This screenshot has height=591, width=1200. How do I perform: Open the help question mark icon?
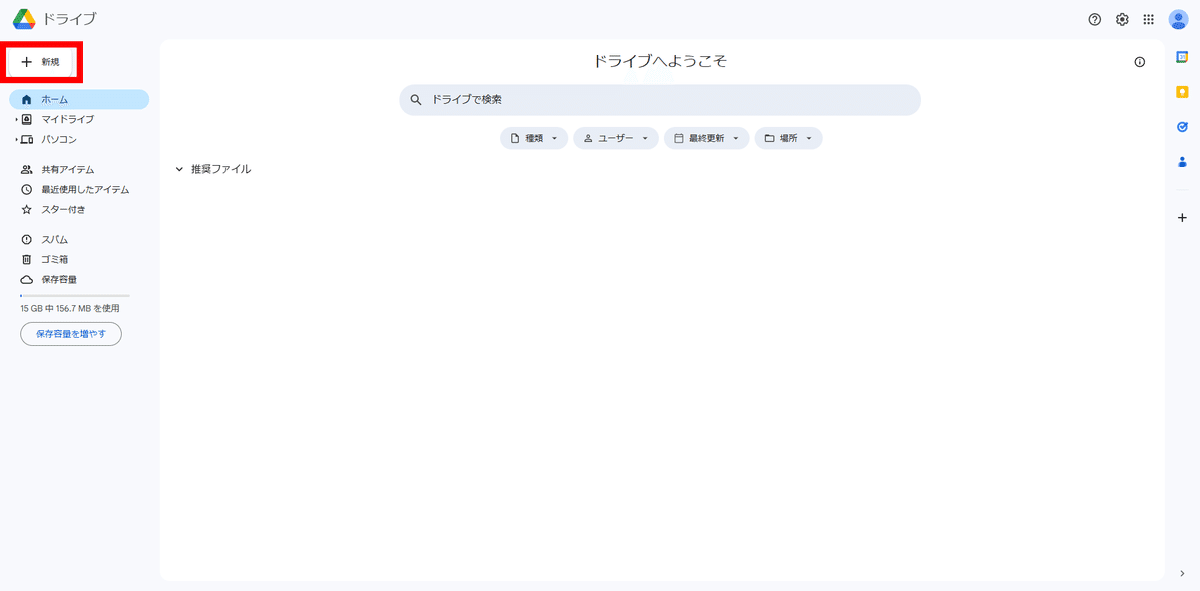(1095, 19)
